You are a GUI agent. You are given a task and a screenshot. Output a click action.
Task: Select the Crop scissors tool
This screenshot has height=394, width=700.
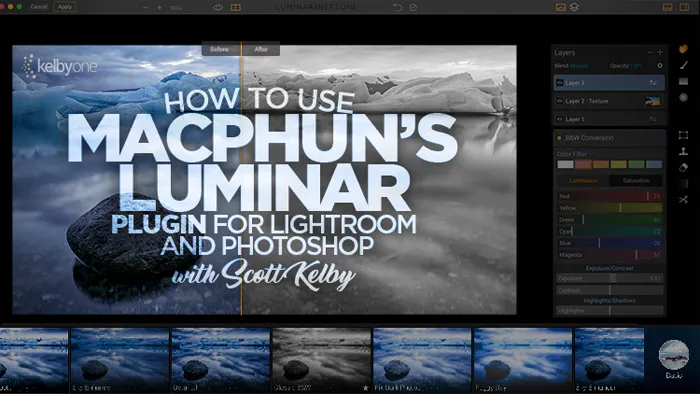683,199
